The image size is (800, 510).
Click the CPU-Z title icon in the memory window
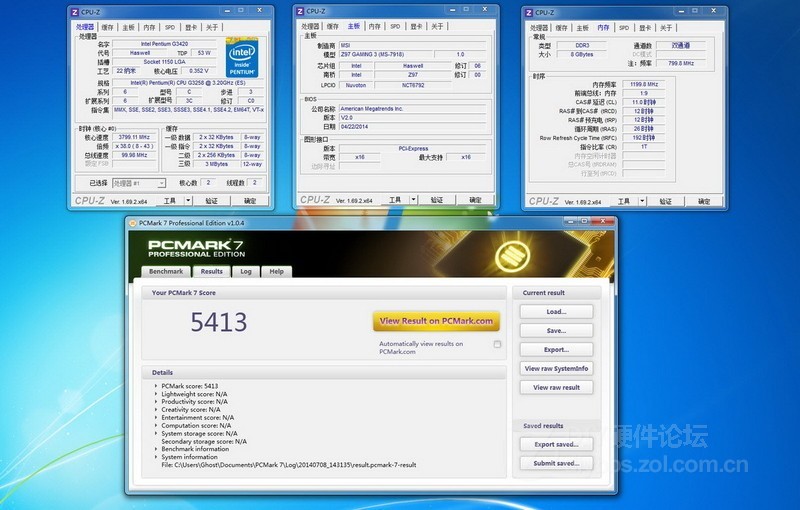[529, 13]
